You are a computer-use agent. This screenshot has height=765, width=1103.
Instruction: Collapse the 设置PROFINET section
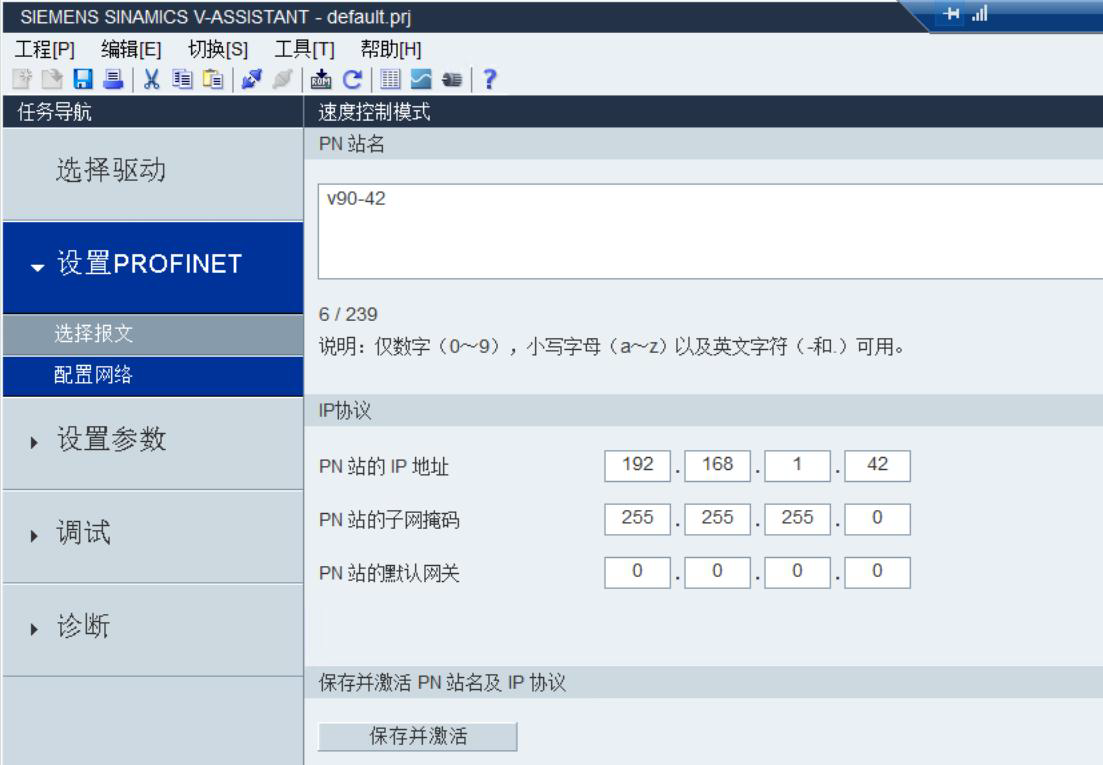(153, 267)
